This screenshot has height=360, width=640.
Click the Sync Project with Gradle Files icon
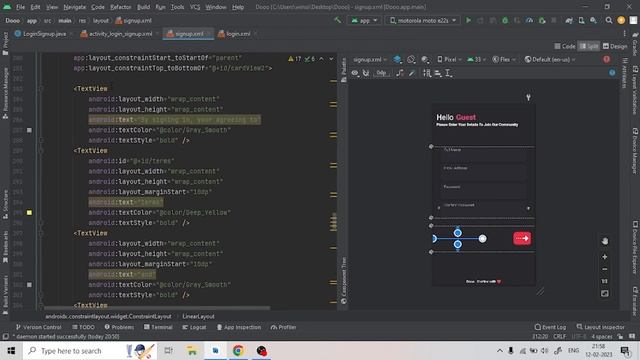coord(569,20)
